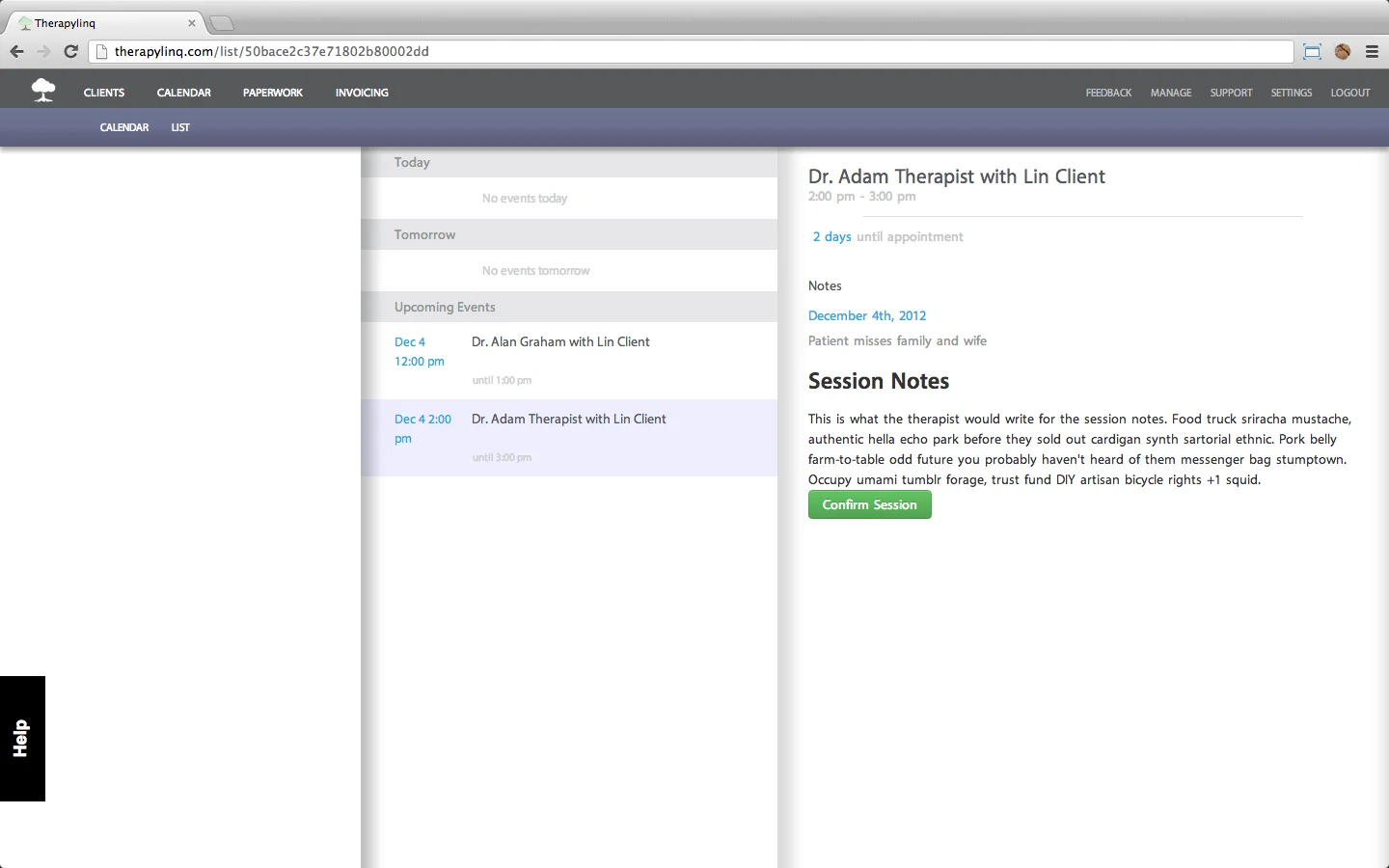The image size is (1389, 868).
Task: Click the Logout link
Action: pos(1350,93)
